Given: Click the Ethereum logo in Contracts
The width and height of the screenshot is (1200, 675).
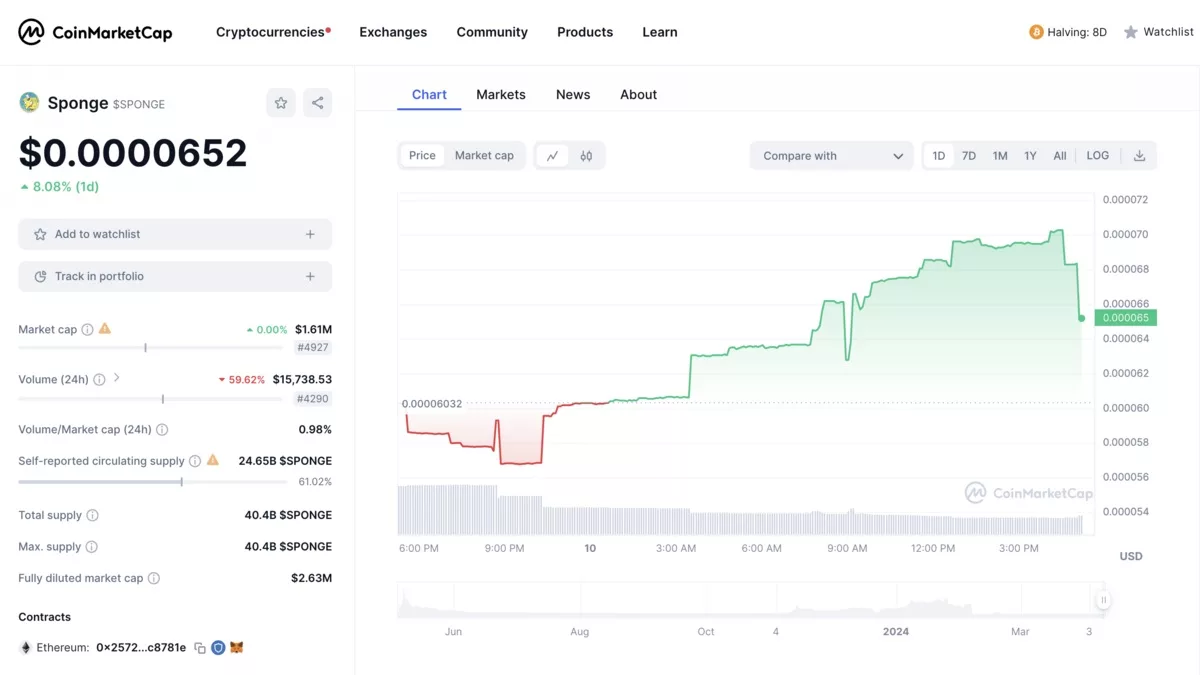Looking at the screenshot, I should pyautogui.click(x=25, y=648).
